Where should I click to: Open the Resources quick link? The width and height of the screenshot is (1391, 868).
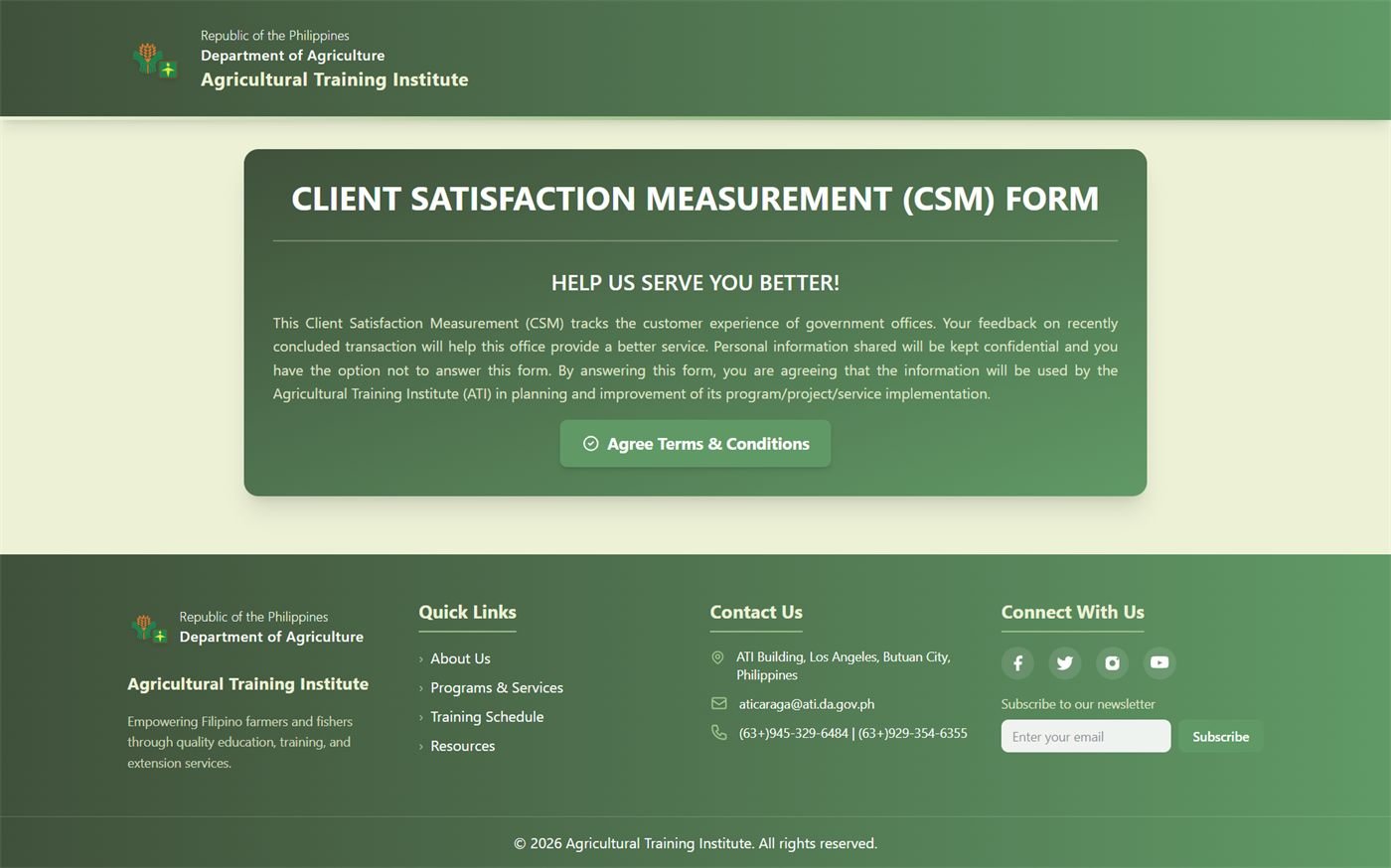click(462, 746)
